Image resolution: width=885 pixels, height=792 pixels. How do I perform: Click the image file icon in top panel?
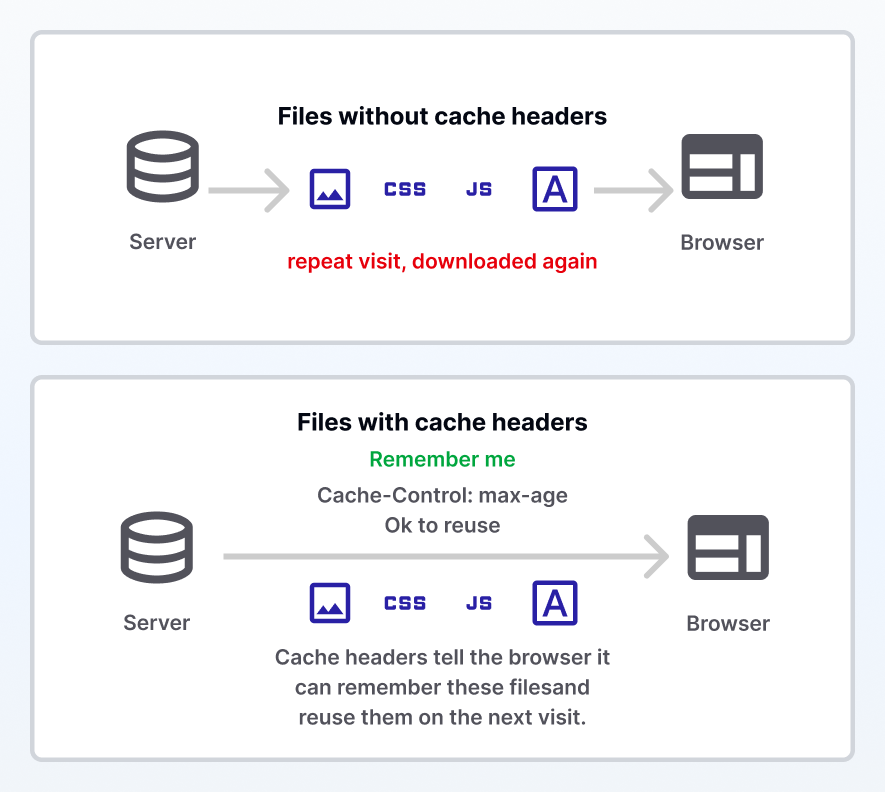pyautogui.click(x=330, y=189)
